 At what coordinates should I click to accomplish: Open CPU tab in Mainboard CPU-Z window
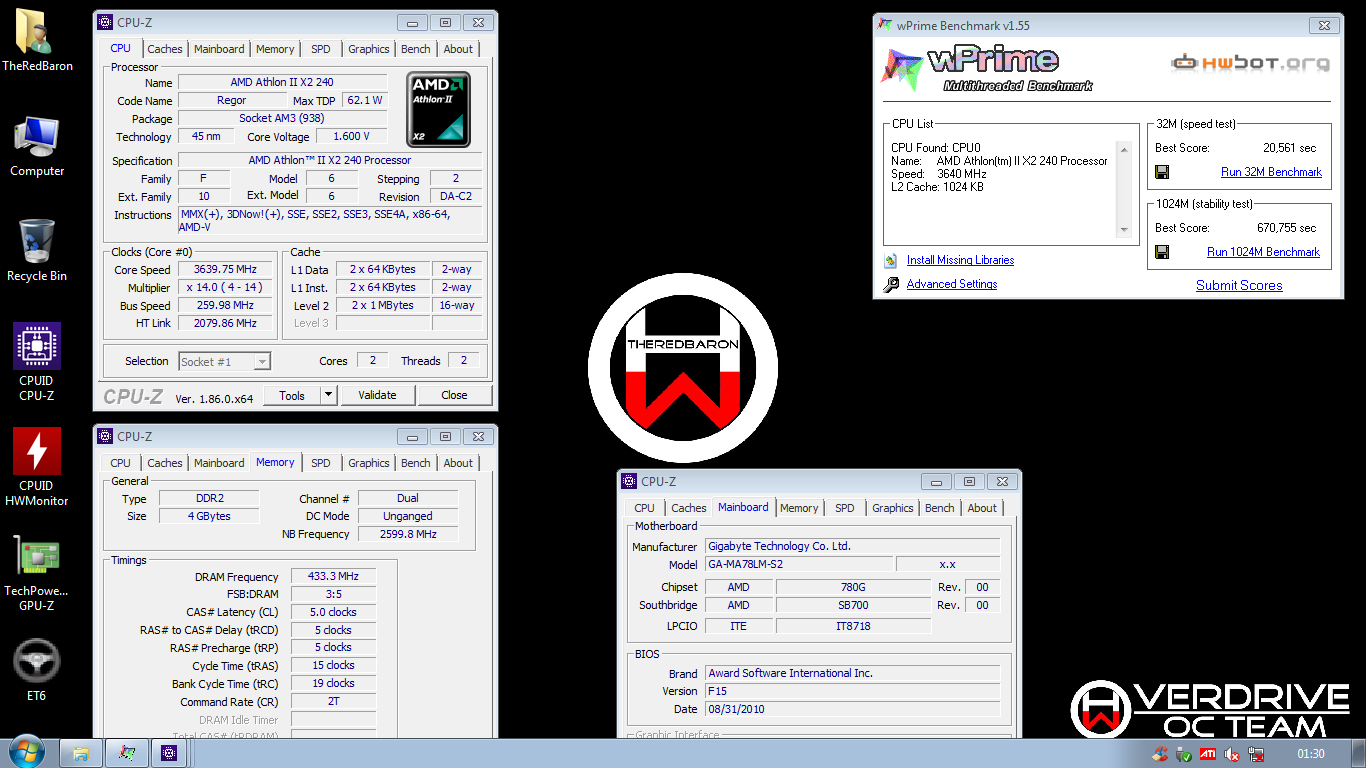pos(645,508)
